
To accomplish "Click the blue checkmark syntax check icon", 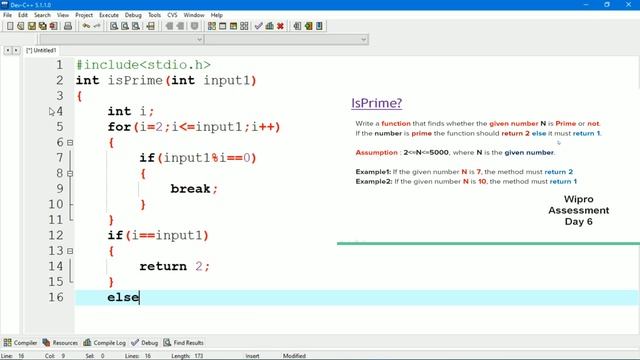I will 258,26.
